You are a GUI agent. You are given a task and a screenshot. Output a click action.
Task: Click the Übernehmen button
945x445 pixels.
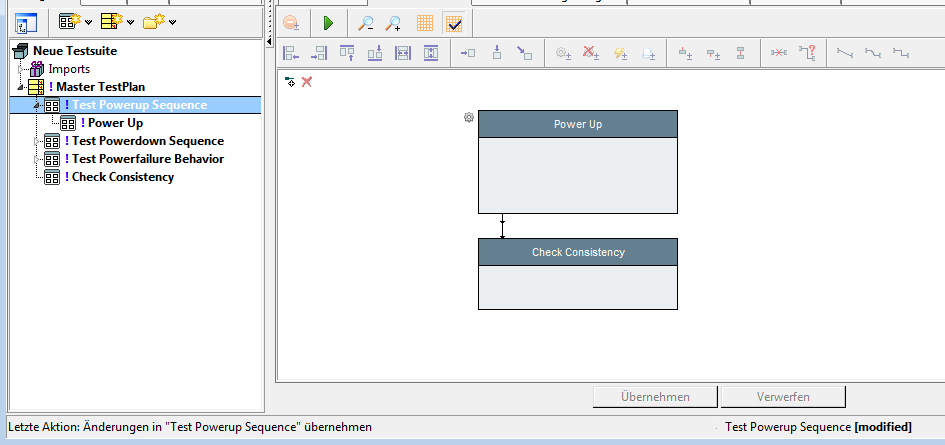[x=655, y=397]
